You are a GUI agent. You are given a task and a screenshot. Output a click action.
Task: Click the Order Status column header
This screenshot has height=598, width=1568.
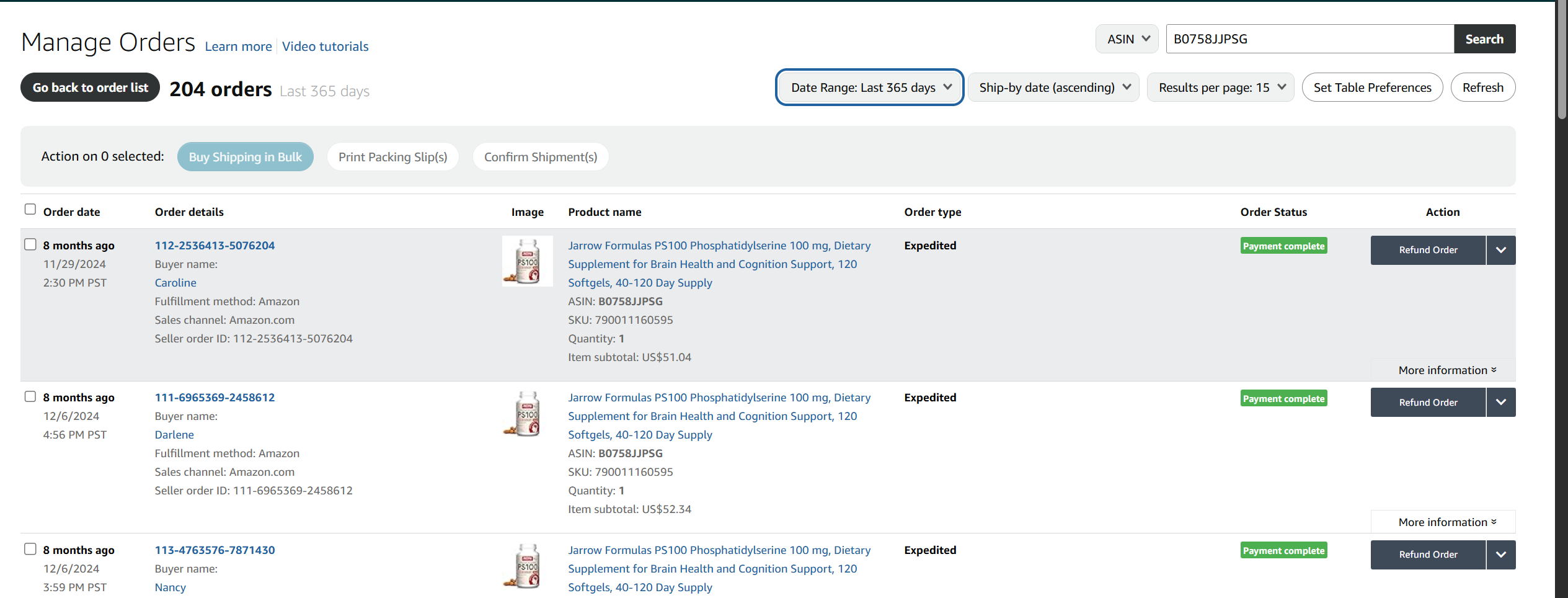pos(1273,212)
